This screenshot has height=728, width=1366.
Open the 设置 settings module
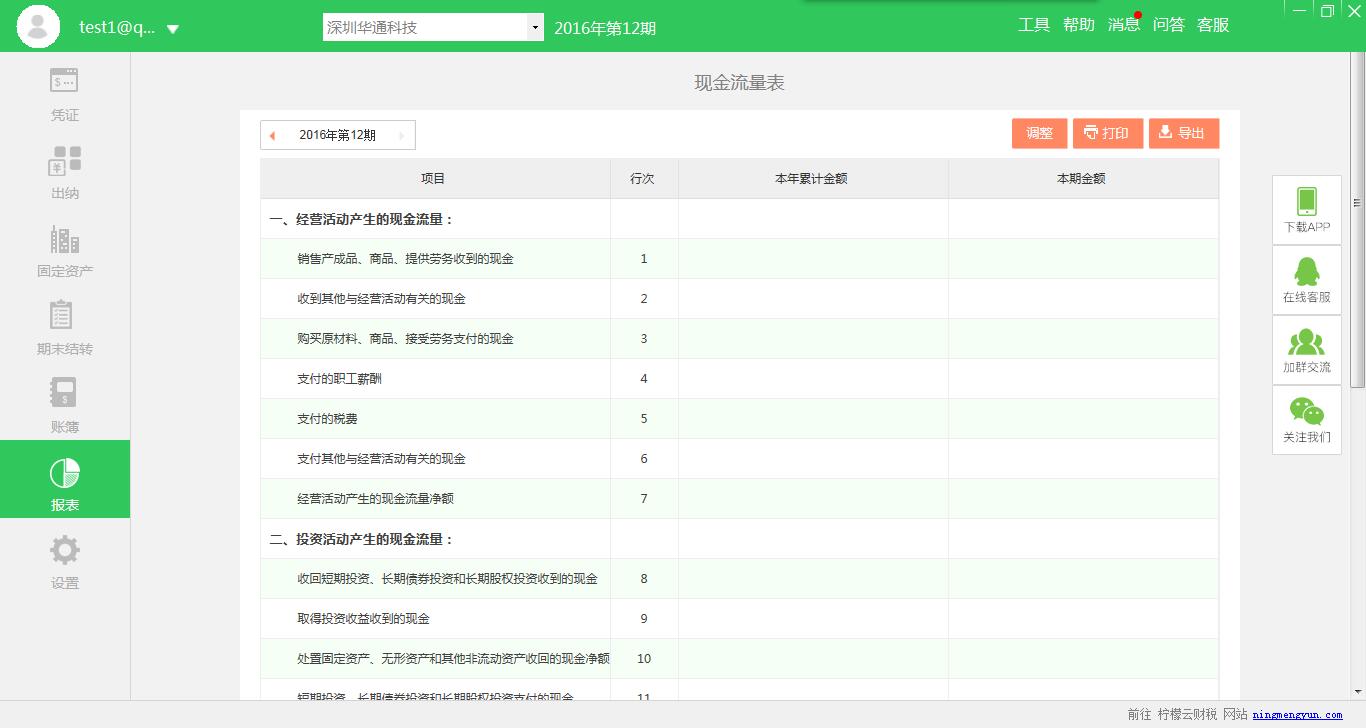tap(63, 562)
